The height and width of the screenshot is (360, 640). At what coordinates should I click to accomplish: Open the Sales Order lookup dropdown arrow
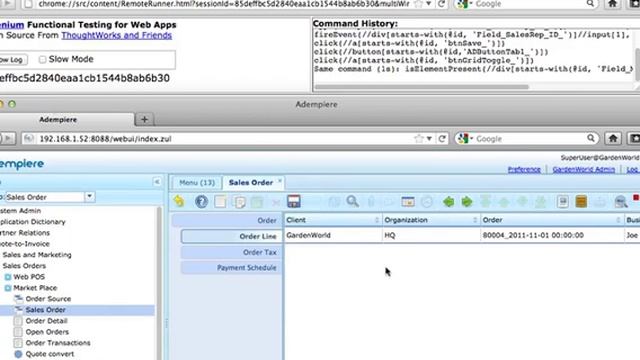point(89,197)
